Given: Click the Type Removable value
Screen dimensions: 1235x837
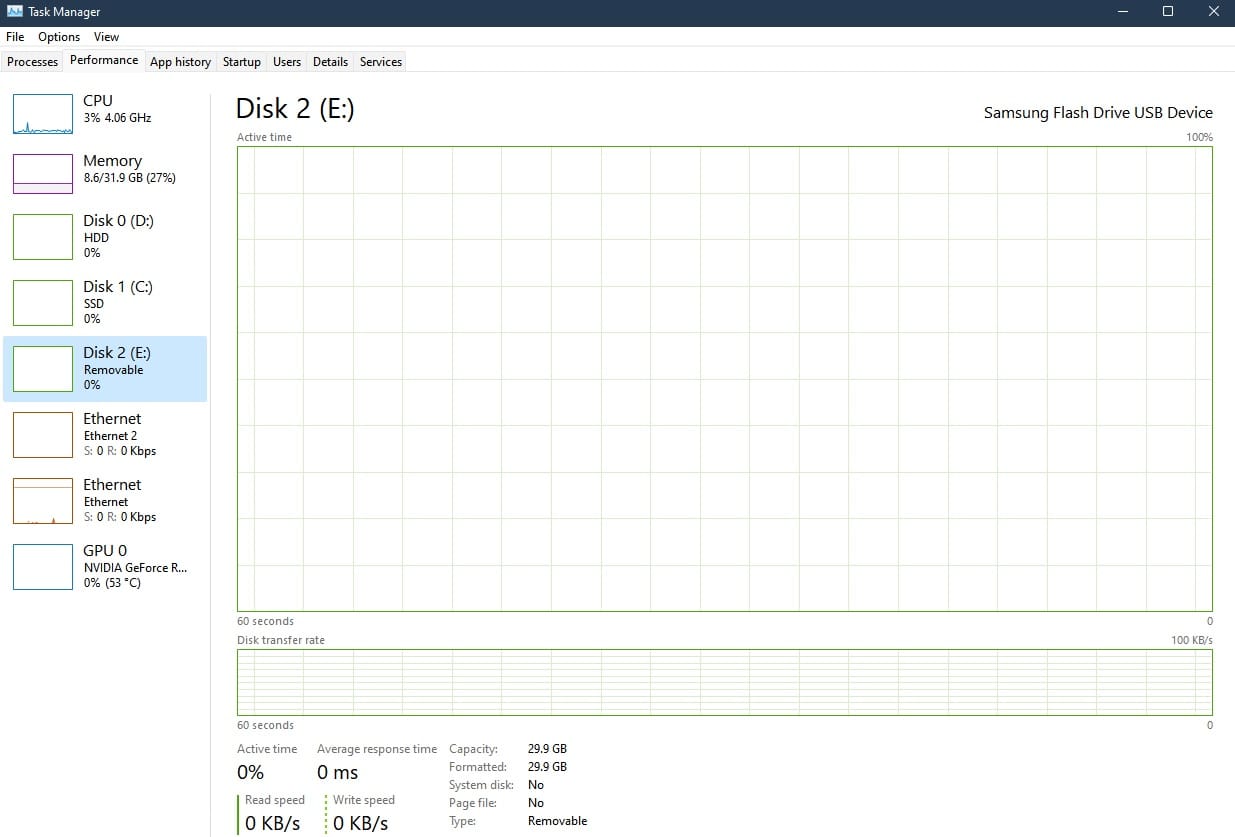Looking at the screenshot, I should [x=557, y=821].
